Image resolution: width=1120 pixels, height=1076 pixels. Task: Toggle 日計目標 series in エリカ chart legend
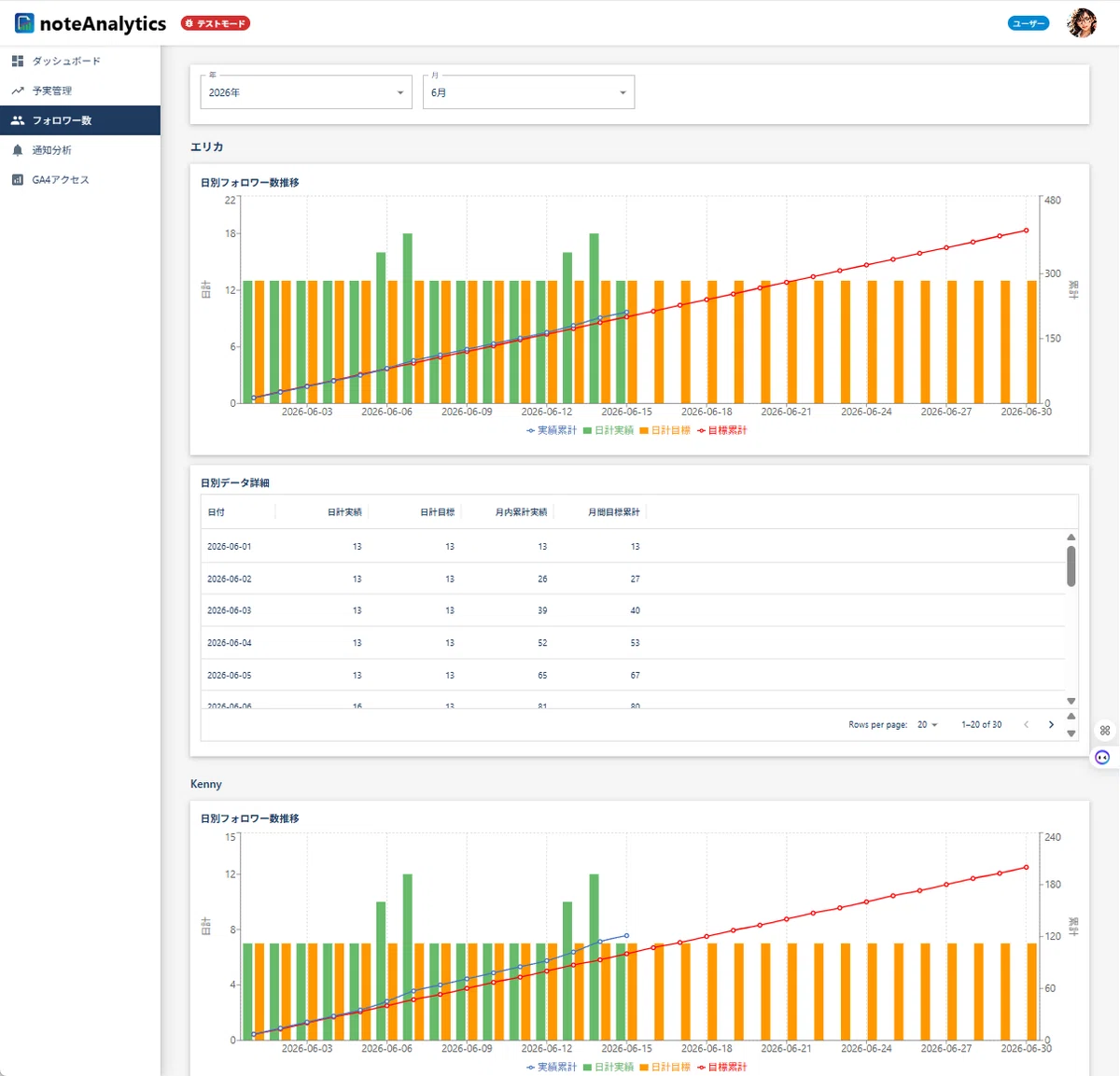tap(665, 430)
